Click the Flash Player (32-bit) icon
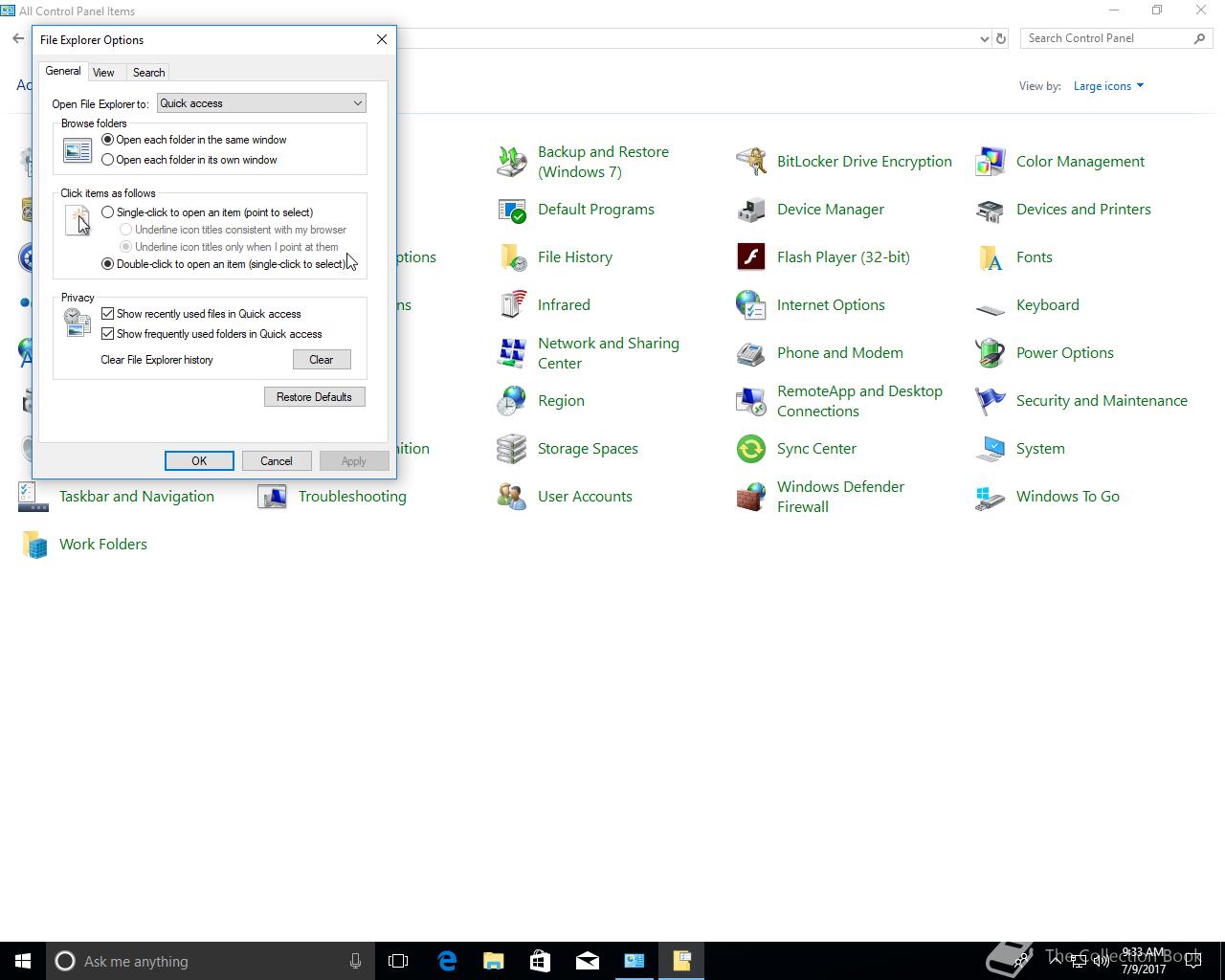The width and height of the screenshot is (1225, 980). [751, 257]
